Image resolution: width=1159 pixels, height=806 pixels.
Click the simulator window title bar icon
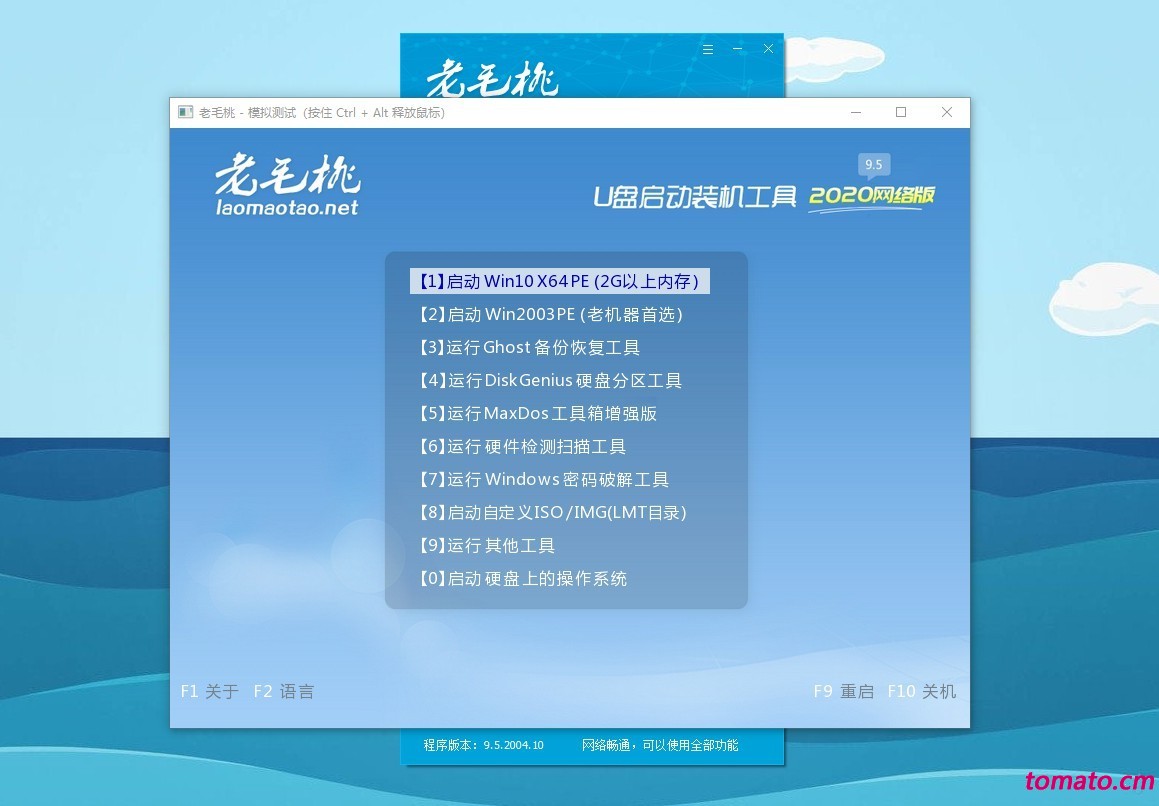(186, 112)
